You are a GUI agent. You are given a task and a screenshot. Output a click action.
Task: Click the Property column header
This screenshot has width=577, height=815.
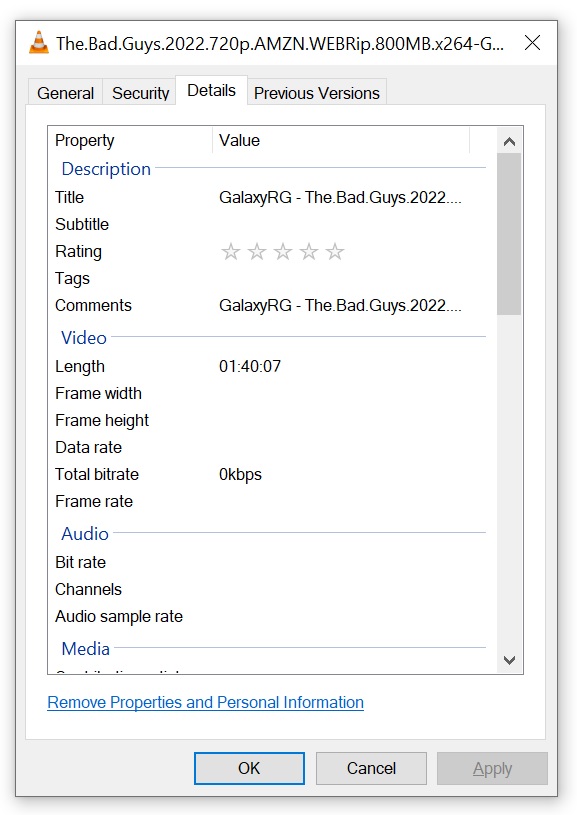[130, 140]
